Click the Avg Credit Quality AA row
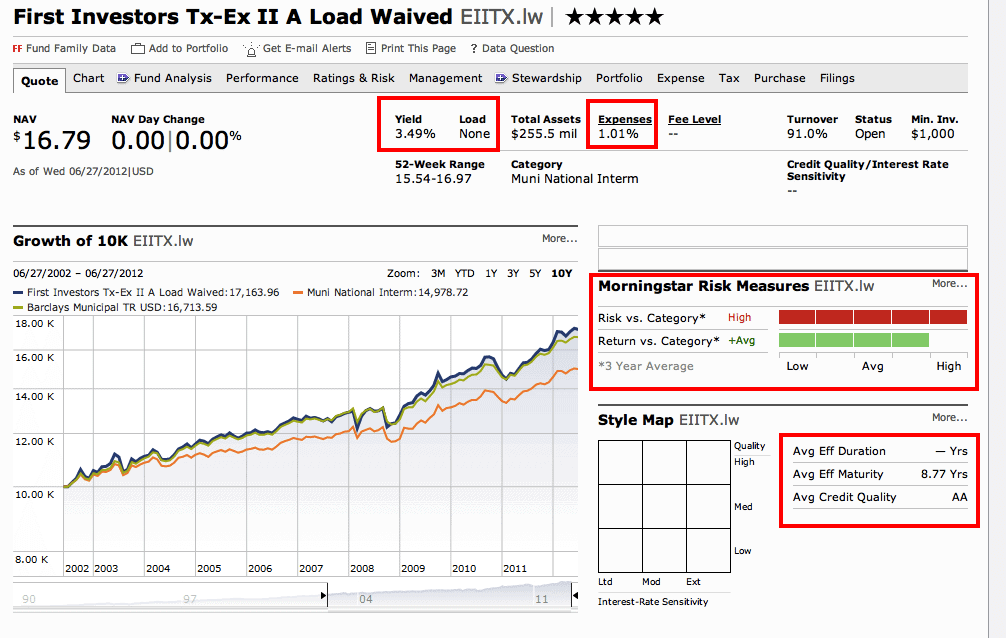 tap(880, 497)
